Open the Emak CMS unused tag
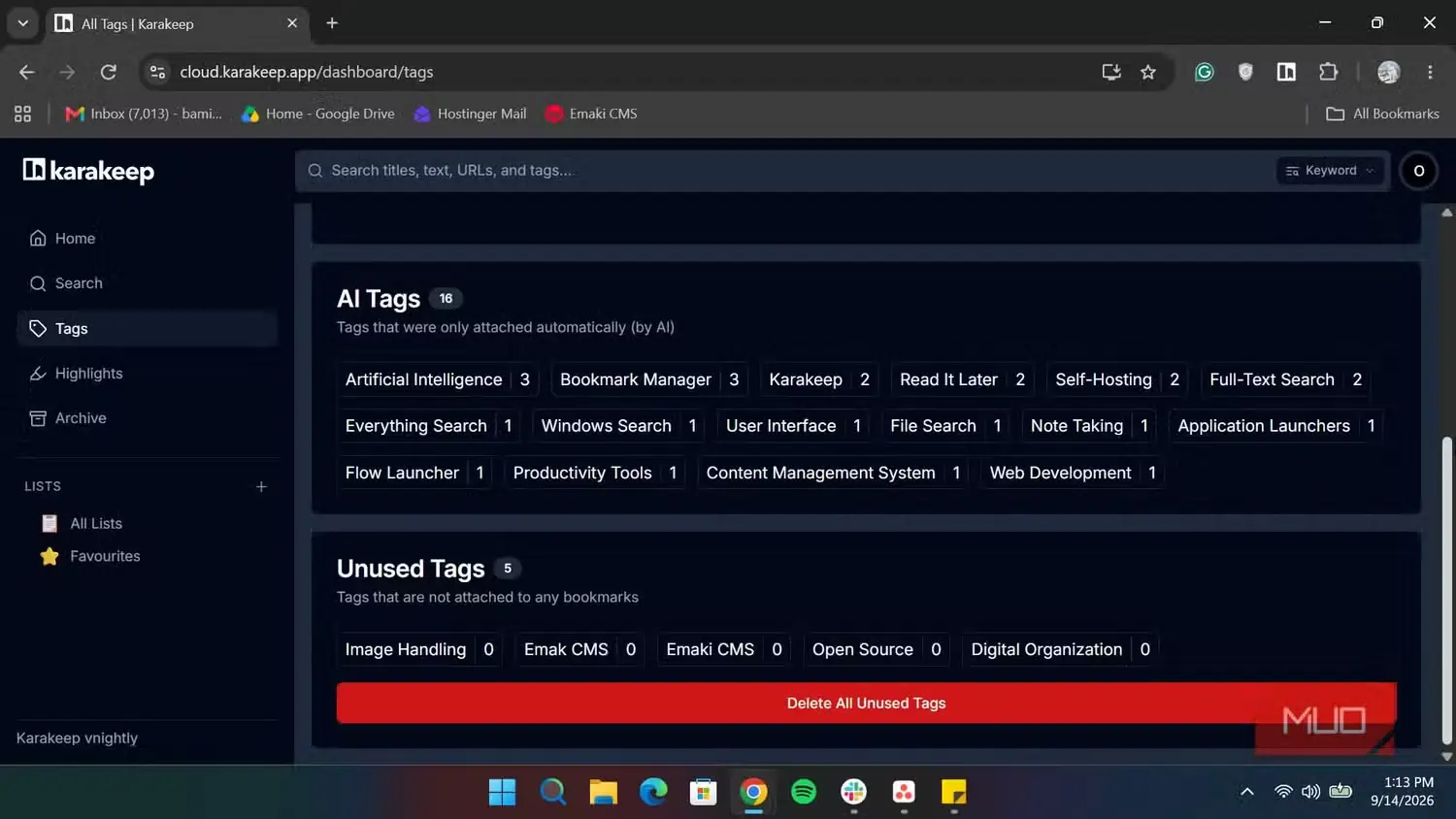Viewport: 1456px width, 819px height. point(579,649)
